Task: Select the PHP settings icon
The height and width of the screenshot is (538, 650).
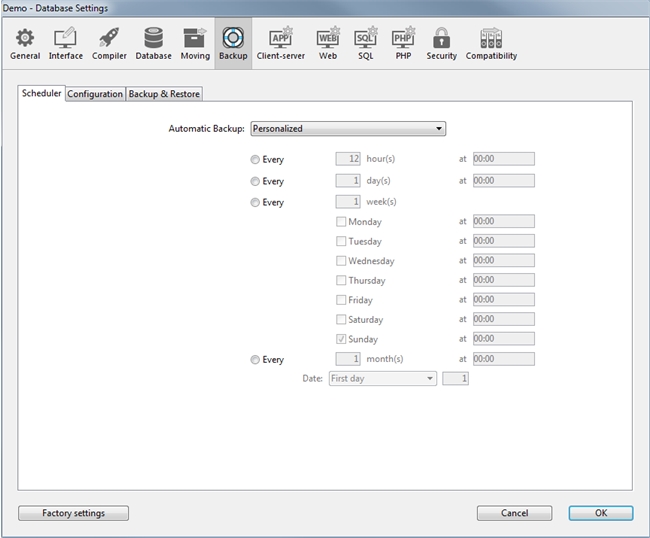Action: 403,43
